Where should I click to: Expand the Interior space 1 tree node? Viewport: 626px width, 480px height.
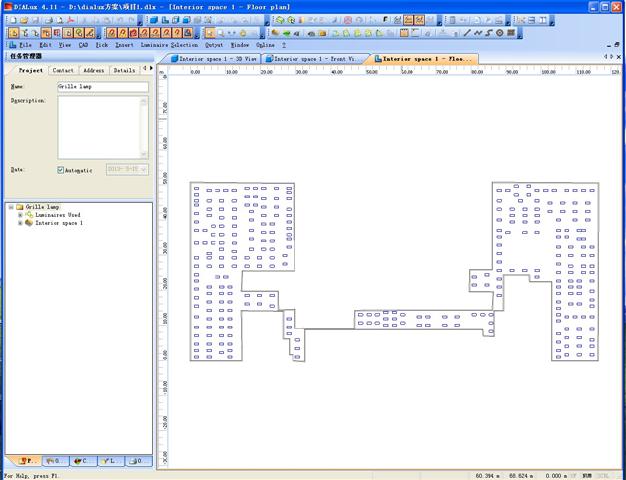tap(20, 223)
